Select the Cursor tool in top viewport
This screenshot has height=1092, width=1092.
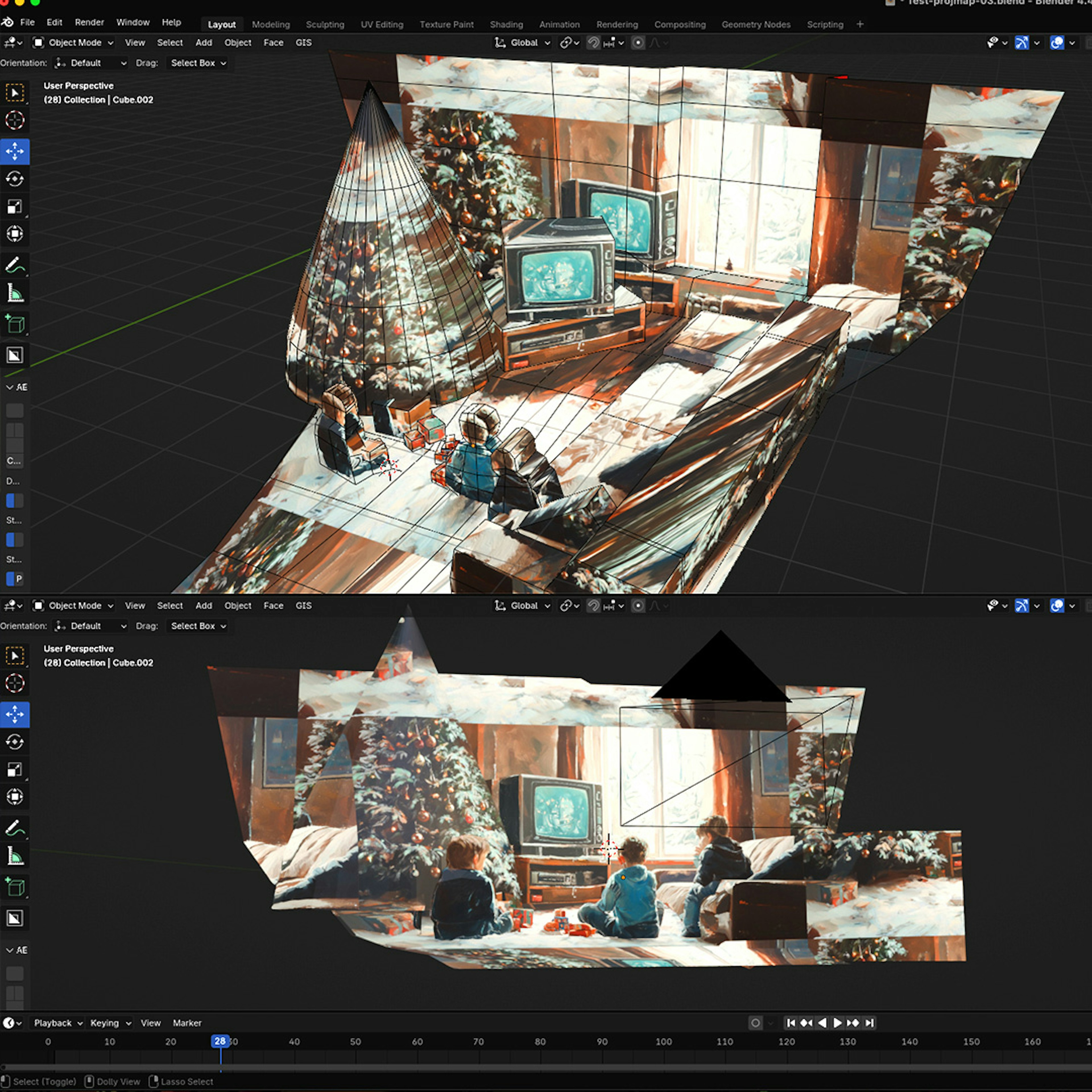15,120
